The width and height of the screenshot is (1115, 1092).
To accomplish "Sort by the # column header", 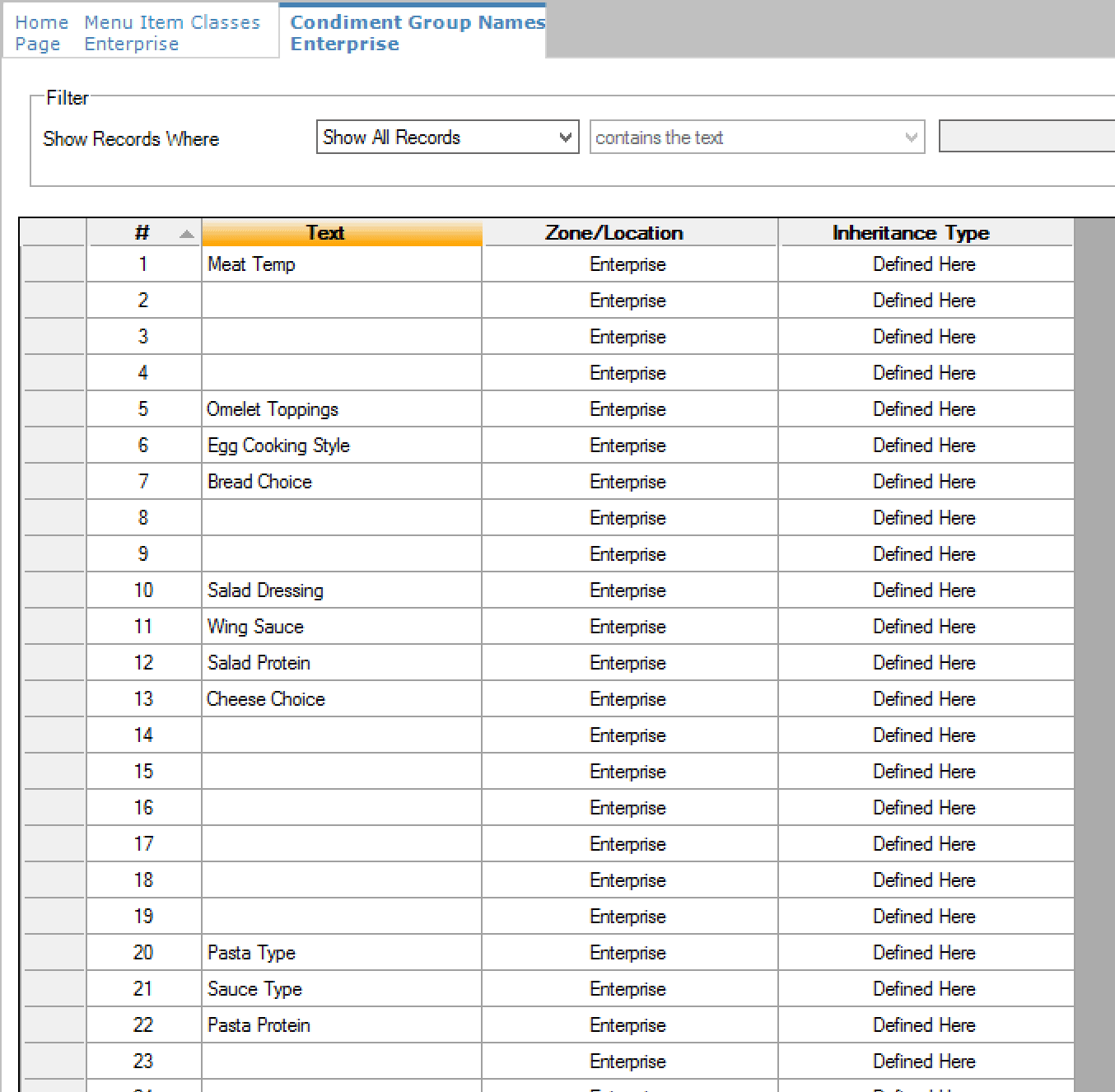I will 144,232.
